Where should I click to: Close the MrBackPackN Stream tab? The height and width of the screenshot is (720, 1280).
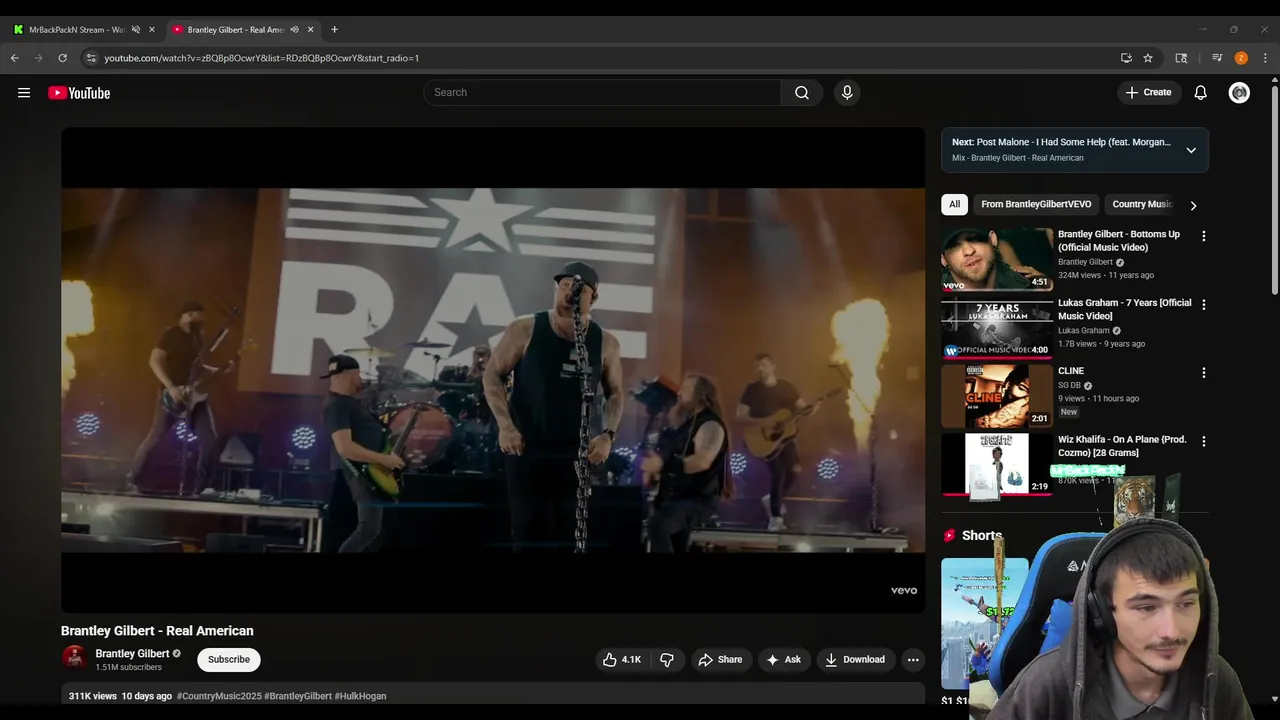click(152, 30)
